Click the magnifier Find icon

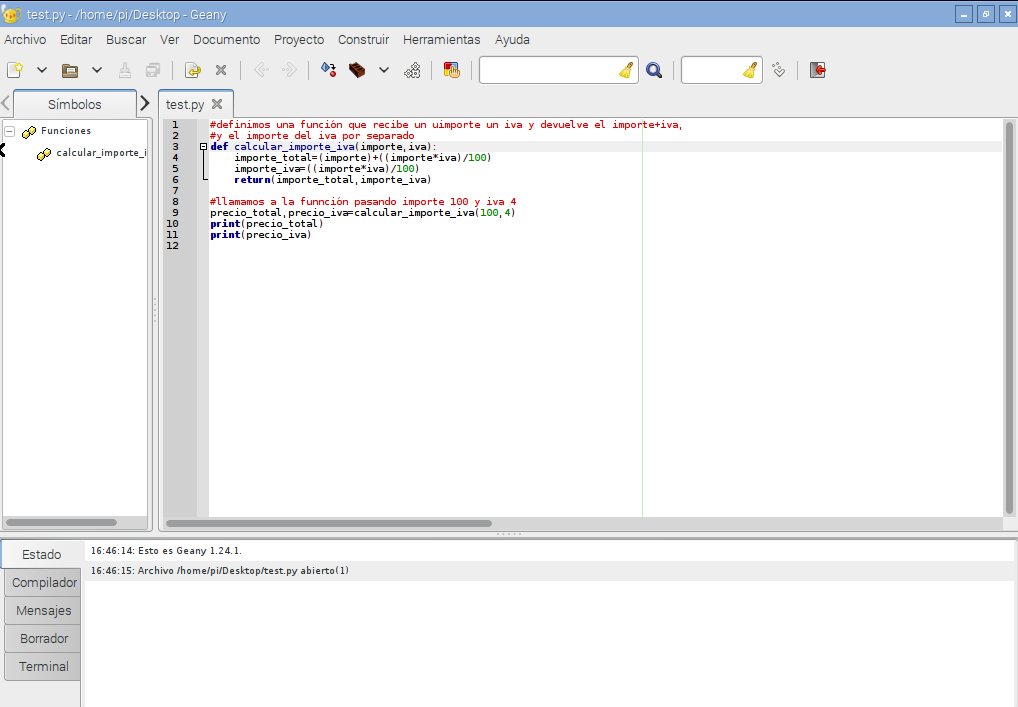tap(654, 70)
